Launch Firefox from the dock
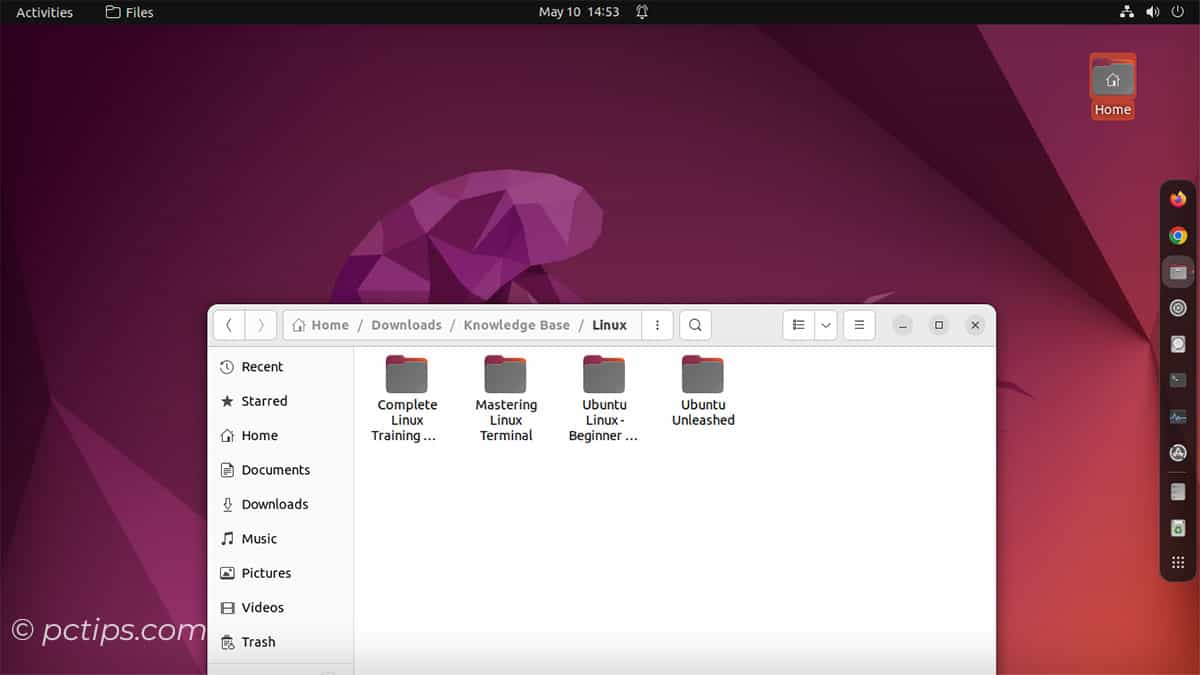 click(x=1178, y=199)
